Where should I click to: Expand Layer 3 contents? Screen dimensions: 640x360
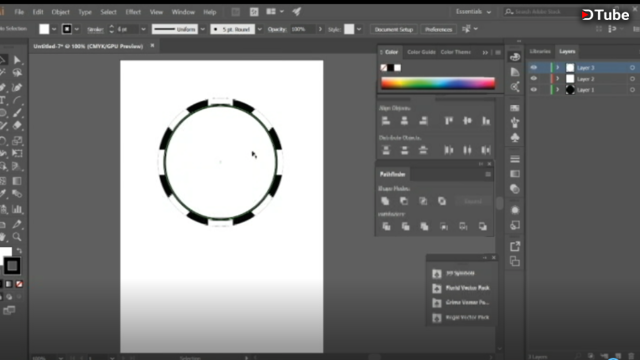pos(558,68)
